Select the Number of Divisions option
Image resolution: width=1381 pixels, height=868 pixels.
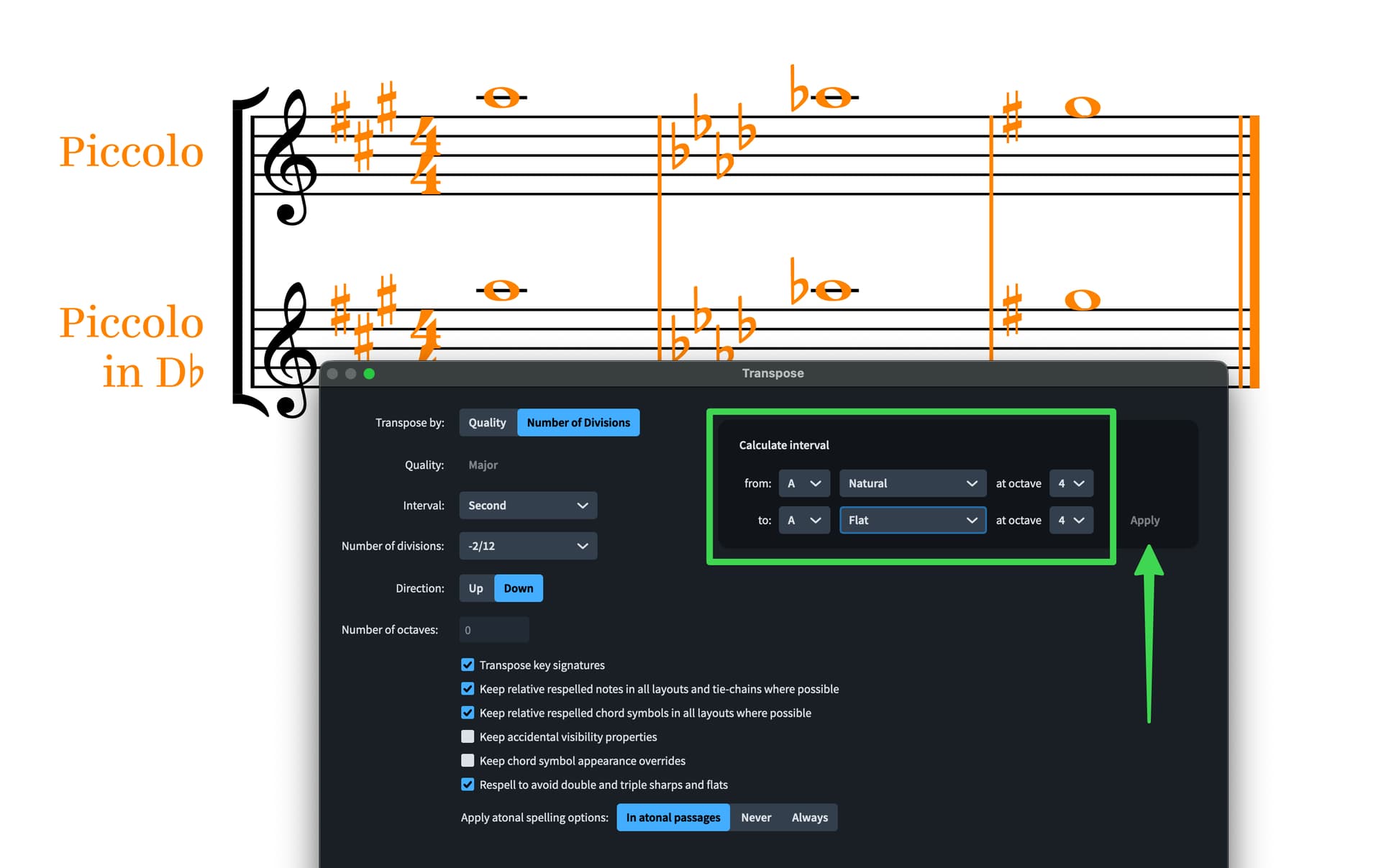[x=578, y=423]
